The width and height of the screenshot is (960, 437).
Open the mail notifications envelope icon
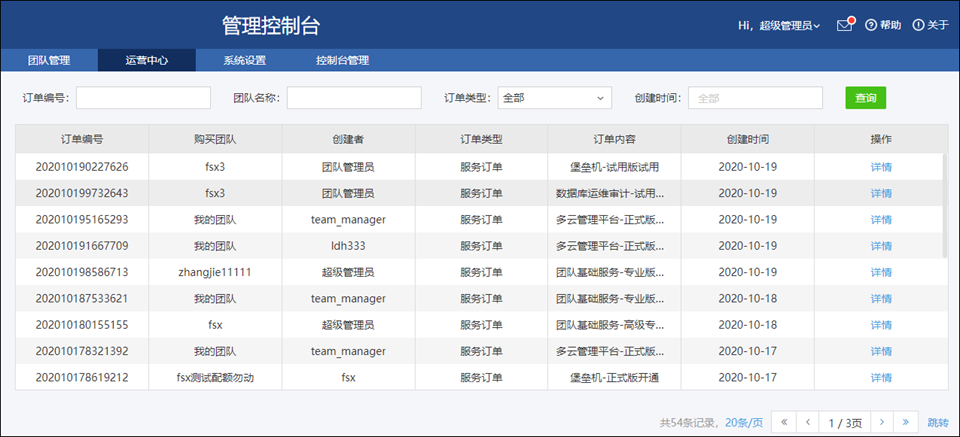845,25
